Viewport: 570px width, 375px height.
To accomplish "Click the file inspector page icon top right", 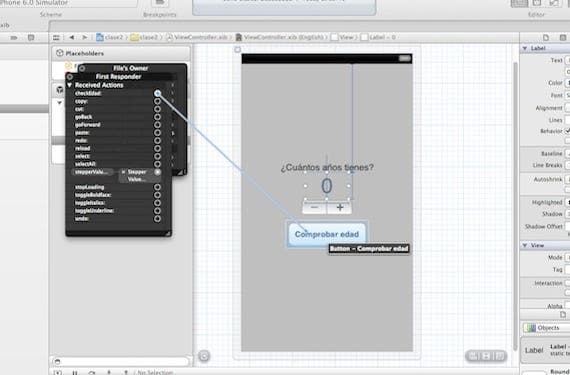I will coord(546,37).
